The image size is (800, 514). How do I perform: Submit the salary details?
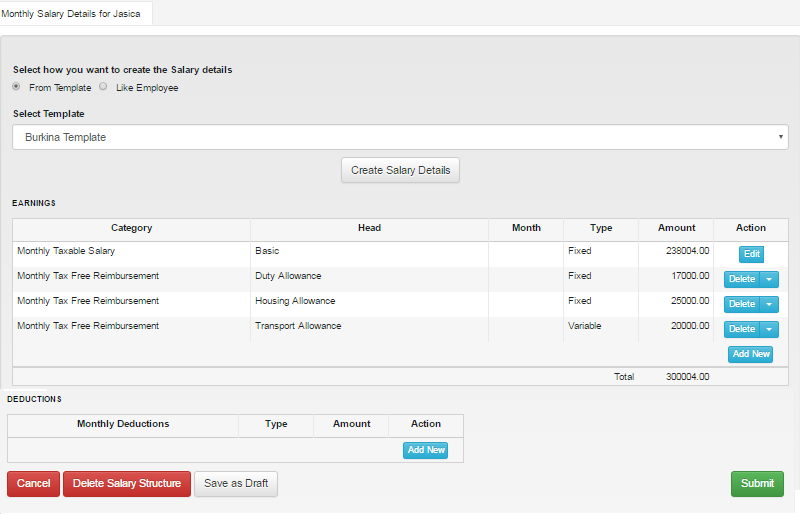click(x=757, y=484)
